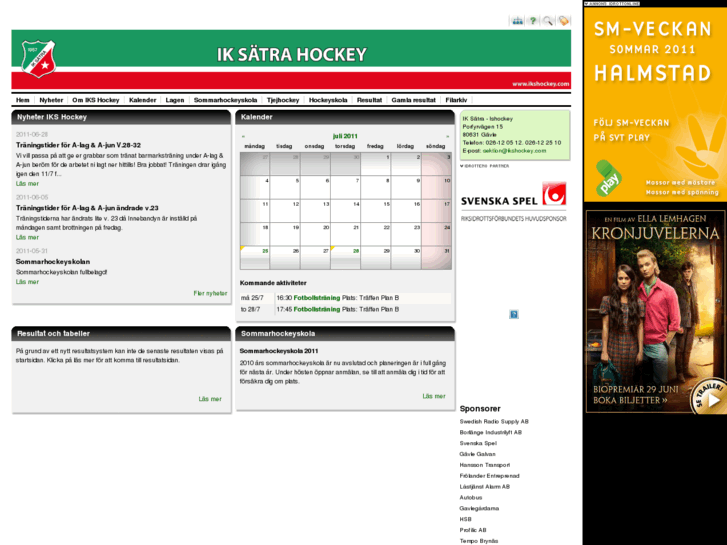
Task: Open news Träningstider för A-lag & A-jun V.28-32
Action: point(78,145)
